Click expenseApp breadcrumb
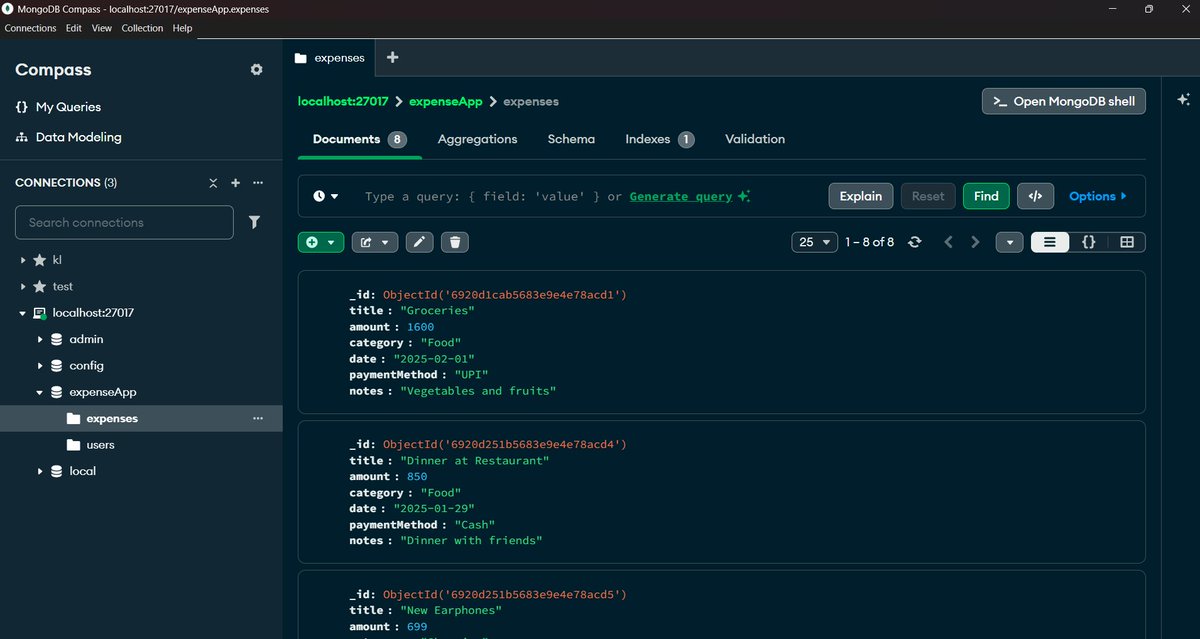The height and width of the screenshot is (639, 1200). tap(446, 101)
